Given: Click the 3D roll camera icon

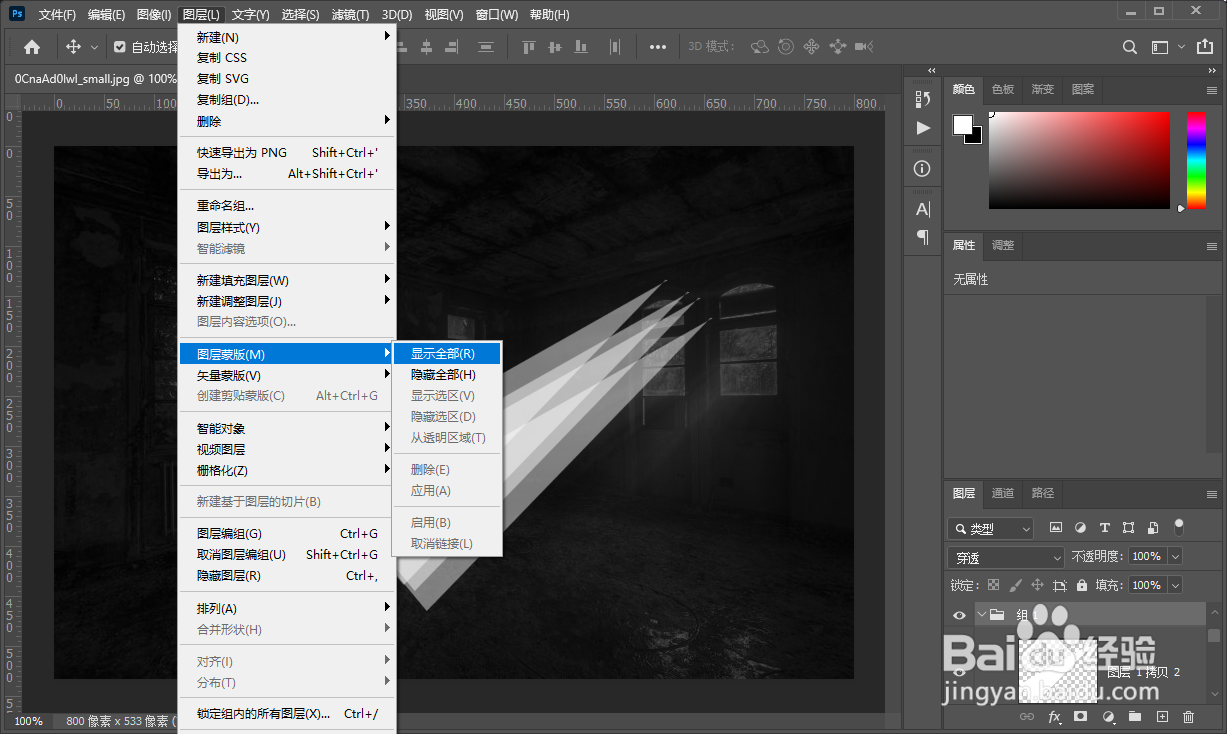Looking at the screenshot, I should tap(786, 47).
